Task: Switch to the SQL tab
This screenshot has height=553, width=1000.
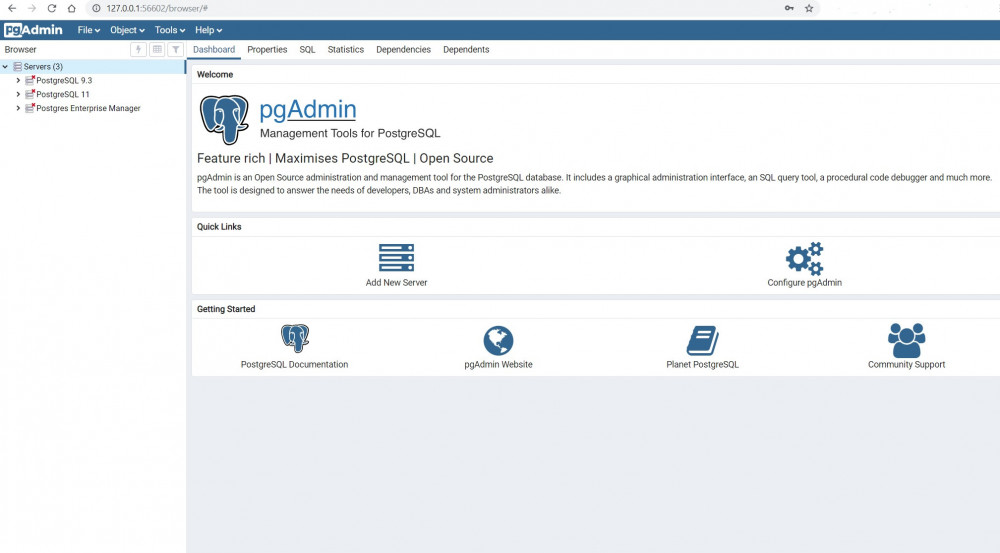Action: 307,49
